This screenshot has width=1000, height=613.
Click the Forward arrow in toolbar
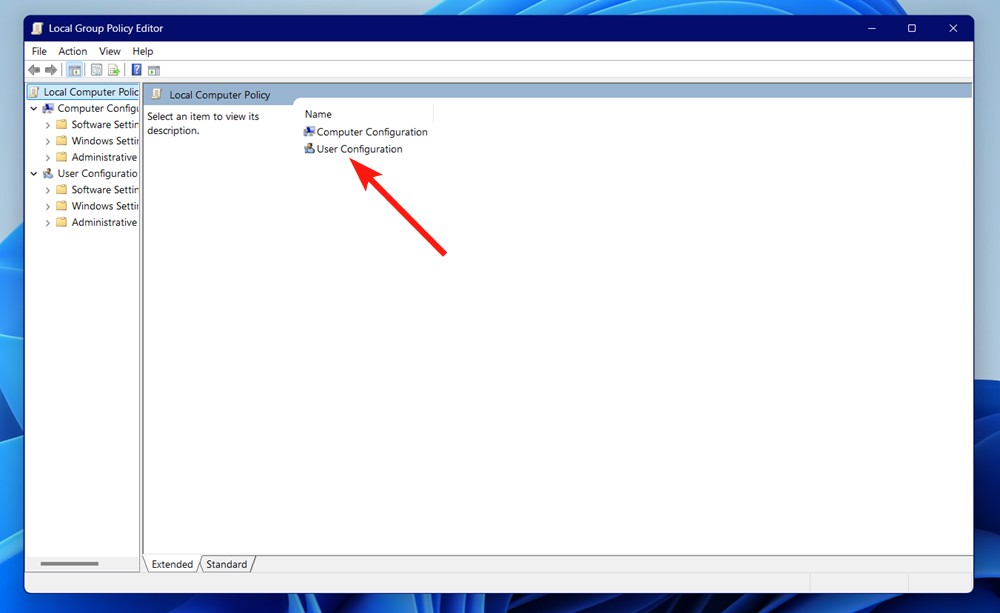(x=51, y=70)
